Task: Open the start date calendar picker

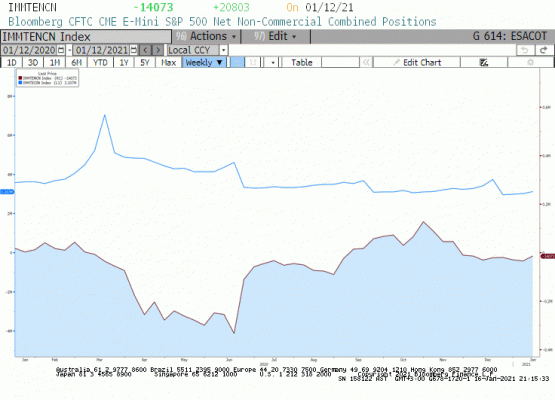Action: (x=61, y=50)
